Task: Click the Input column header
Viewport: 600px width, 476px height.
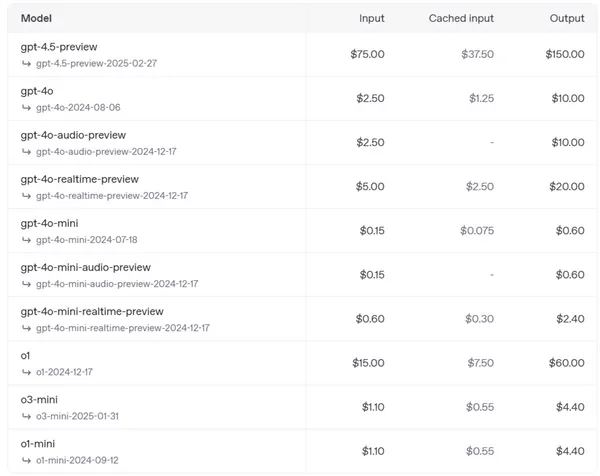Action: point(371,18)
